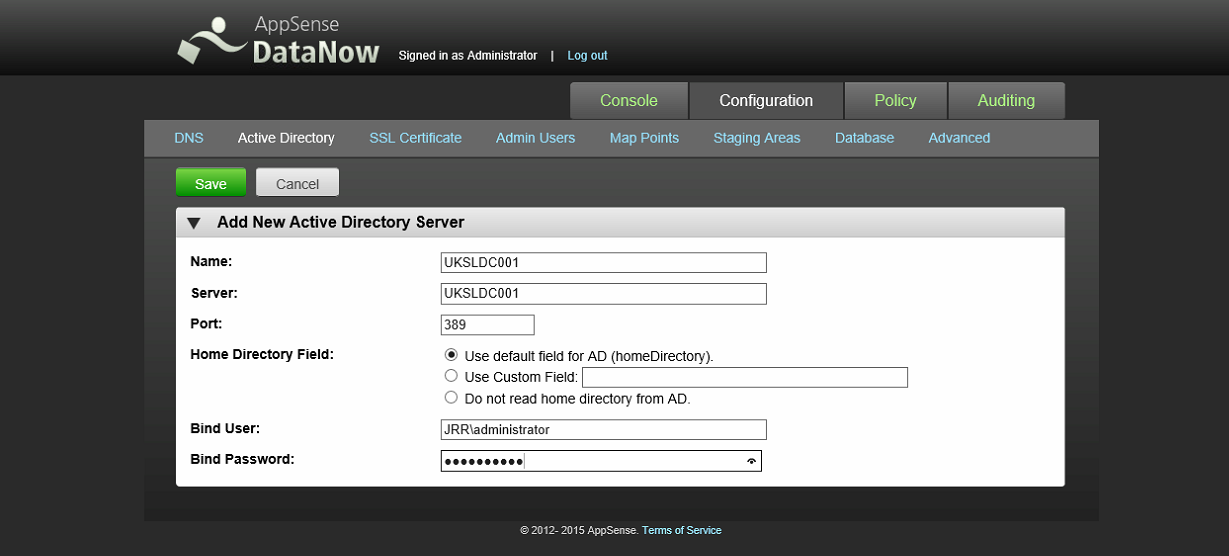The image size is (1229, 556).
Task: Open Advanced settings
Action: click(x=959, y=138)
